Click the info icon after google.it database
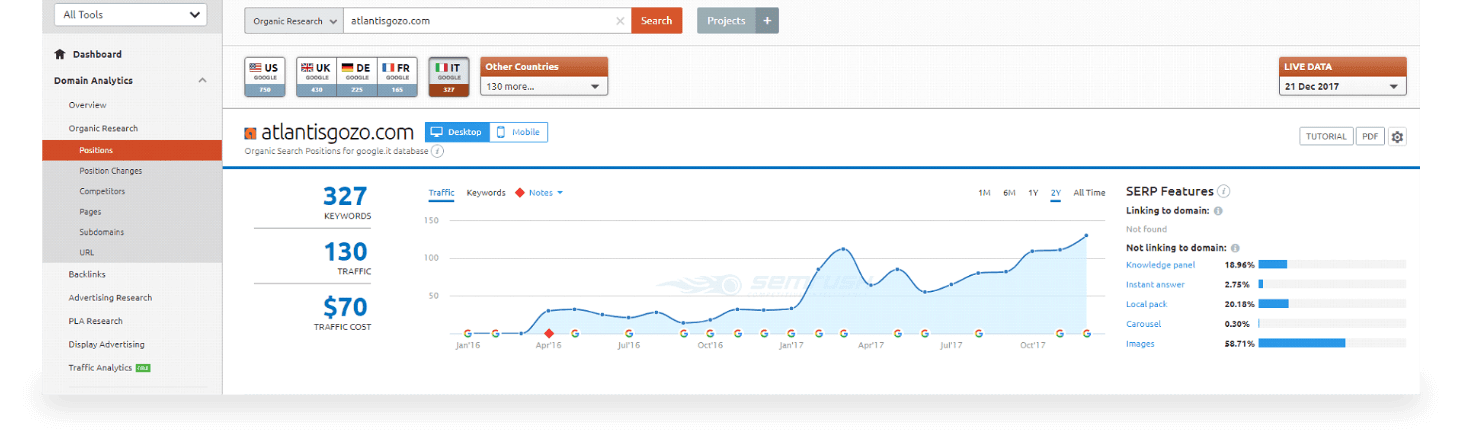Viewport: 1462px width, 447px height. tap(438, 151)
